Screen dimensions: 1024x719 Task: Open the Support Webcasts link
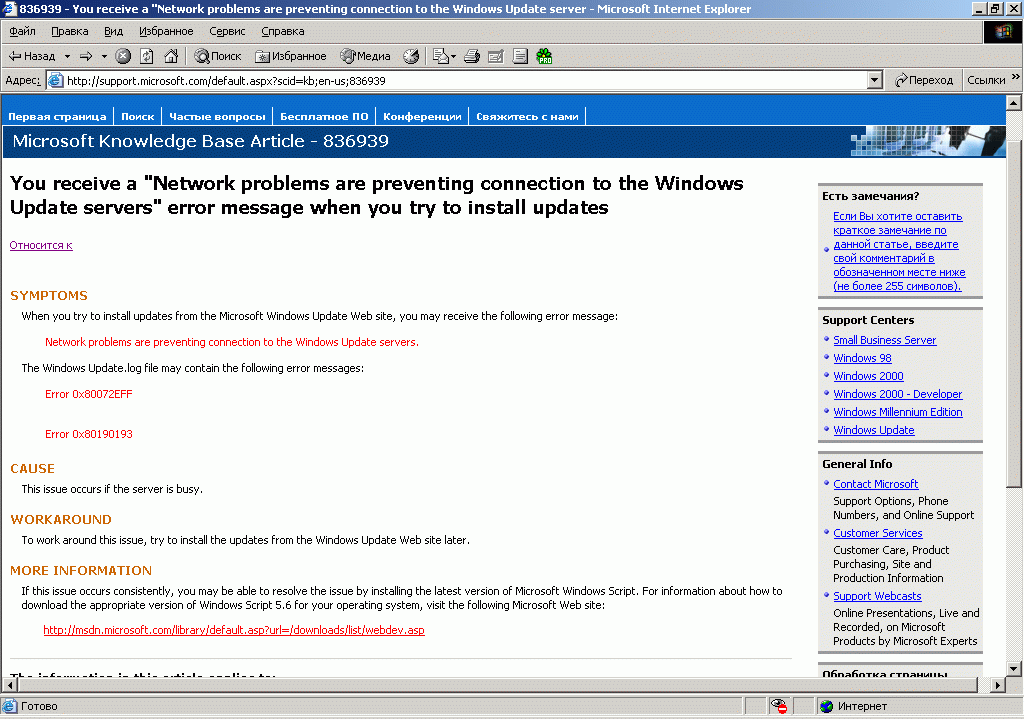877,596
